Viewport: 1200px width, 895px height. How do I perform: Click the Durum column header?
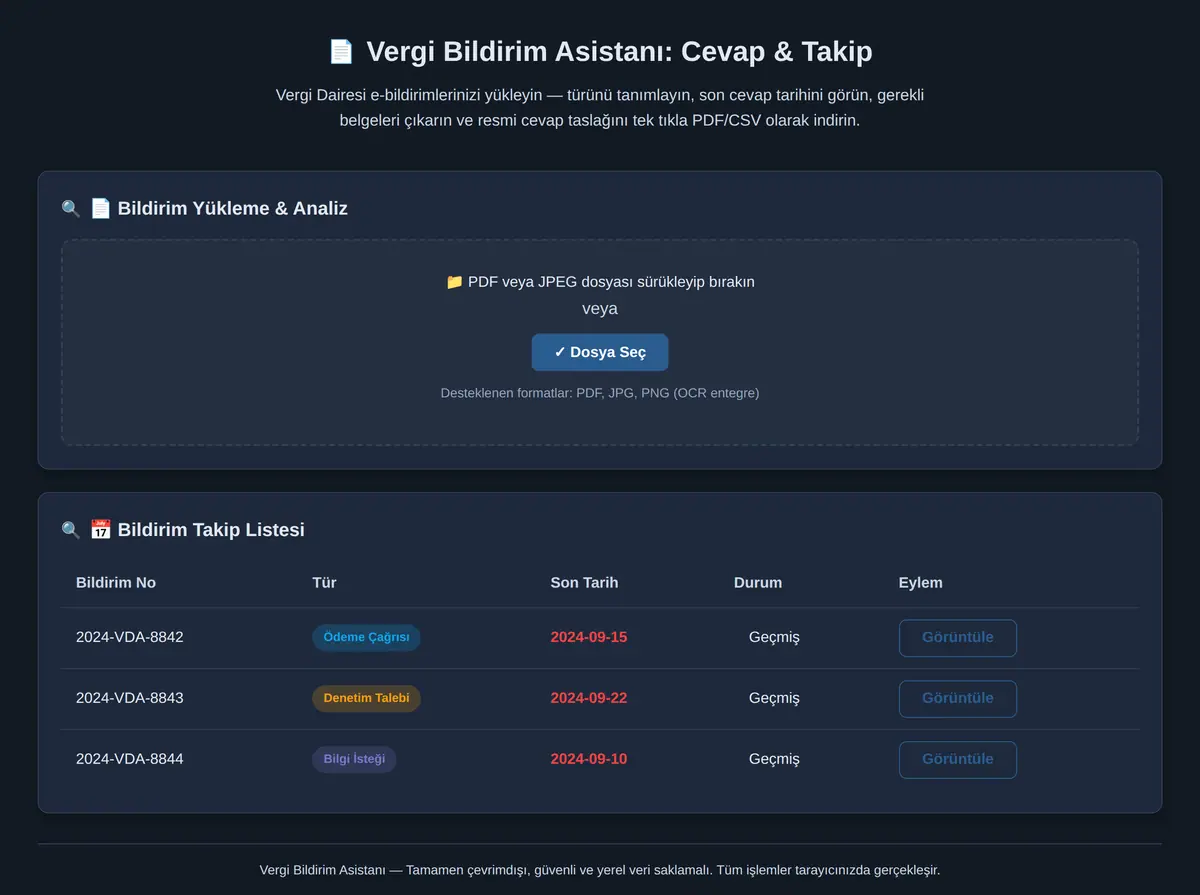(758, 583)
